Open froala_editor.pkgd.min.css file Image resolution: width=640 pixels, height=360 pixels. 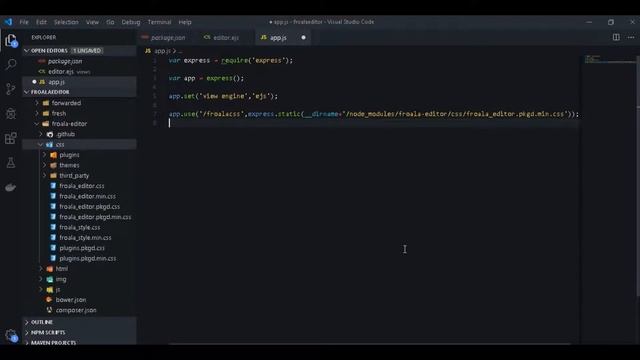click(95, 217)
